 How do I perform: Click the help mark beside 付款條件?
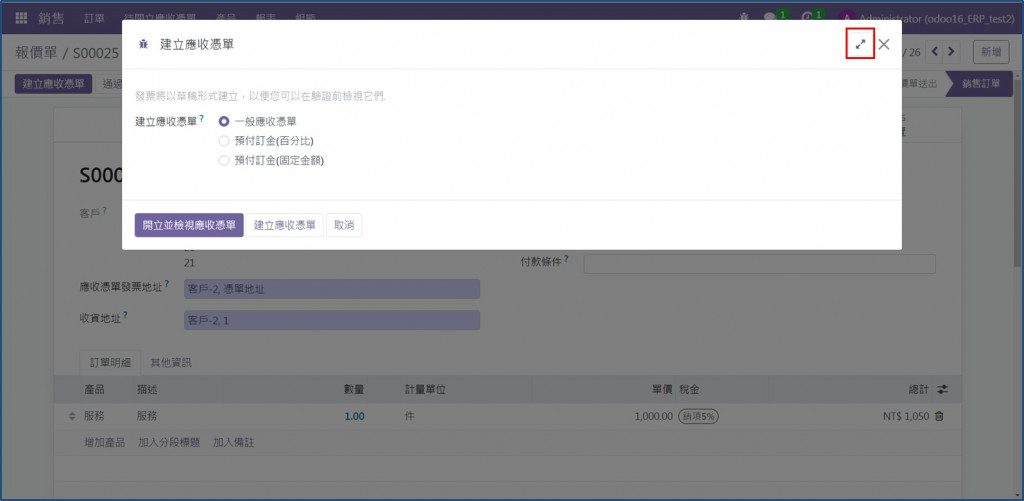click(566, 259)
